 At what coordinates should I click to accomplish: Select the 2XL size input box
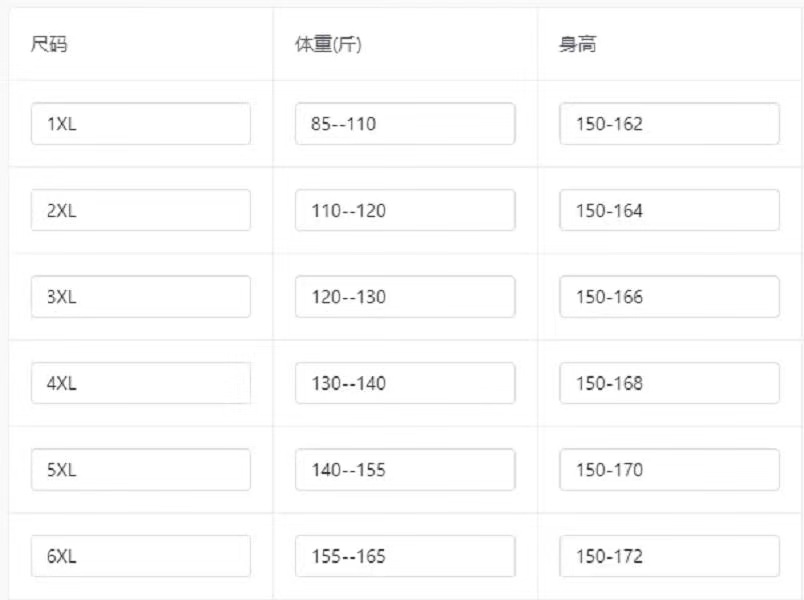click(x=141, y=210)
